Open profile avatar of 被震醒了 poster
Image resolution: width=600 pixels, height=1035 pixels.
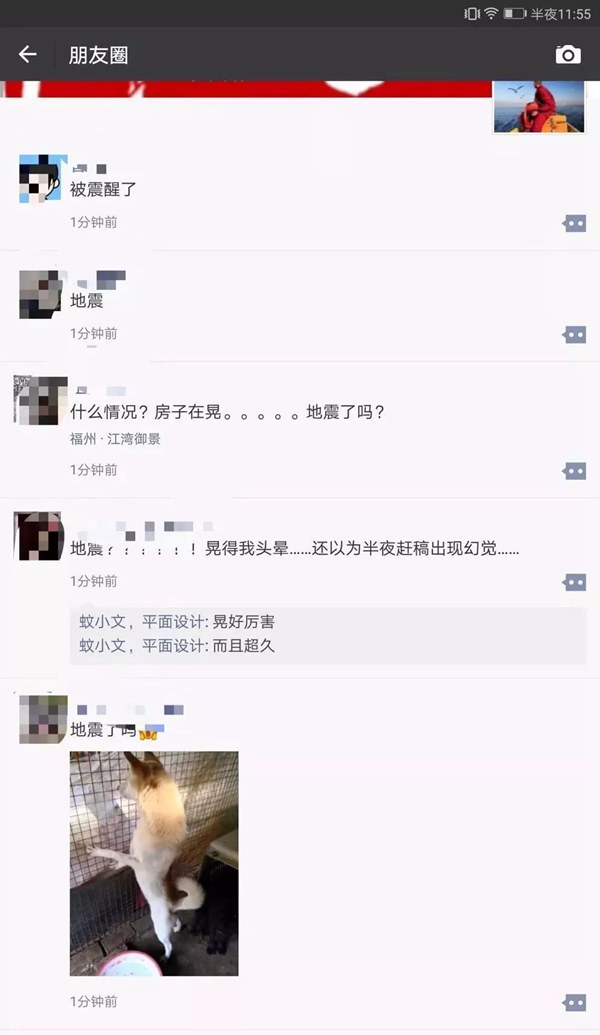point(43,178)
